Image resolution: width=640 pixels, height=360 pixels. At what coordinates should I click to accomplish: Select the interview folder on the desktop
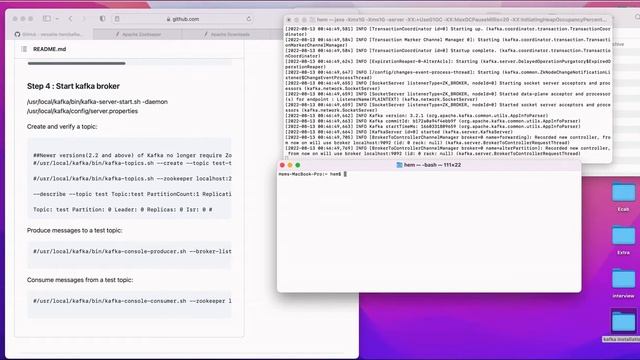point(623,283)
